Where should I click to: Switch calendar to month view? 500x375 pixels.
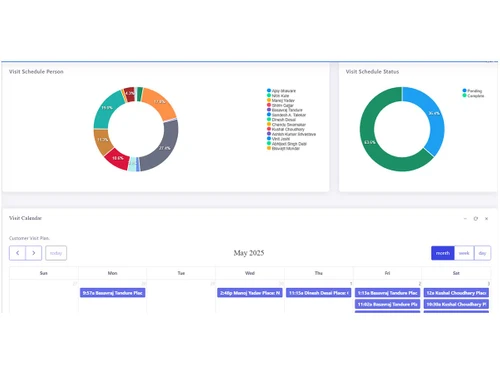[x=443, y=253]
